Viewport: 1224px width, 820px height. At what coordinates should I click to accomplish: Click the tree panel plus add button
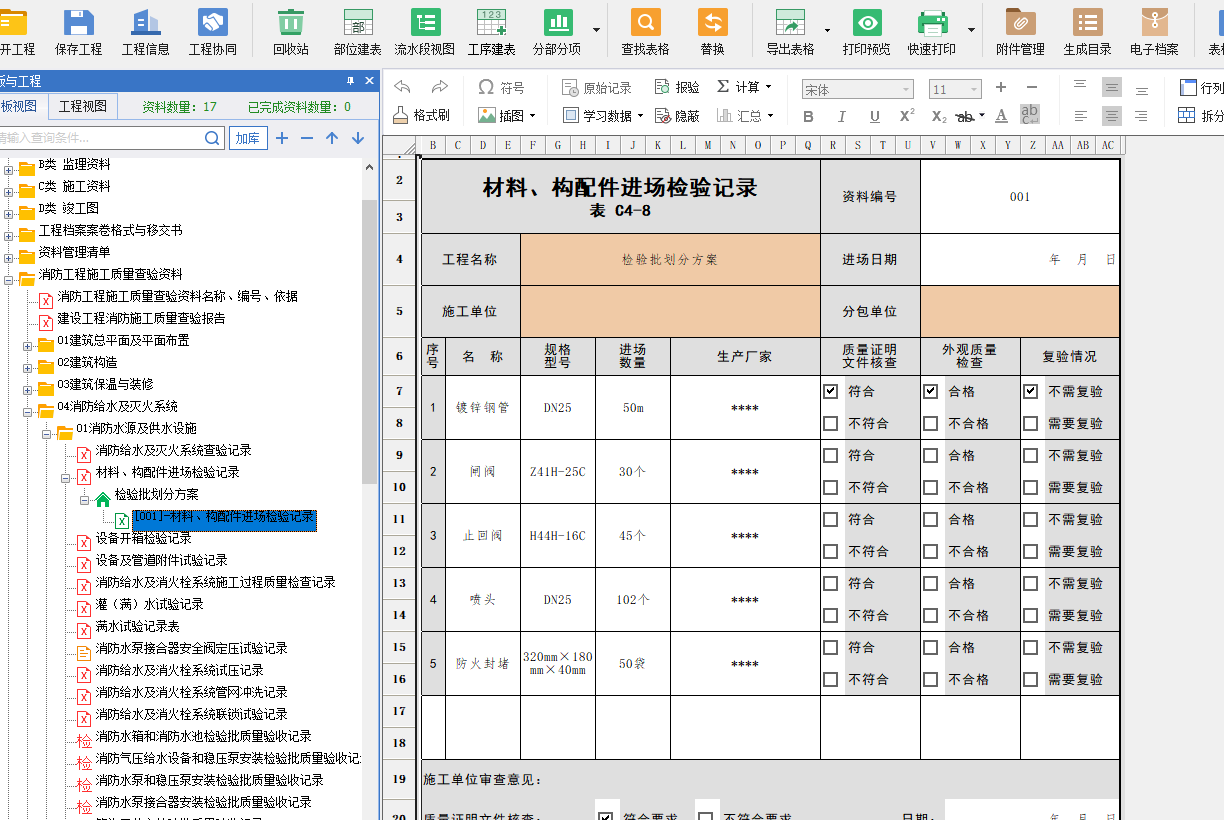point(282,138)
